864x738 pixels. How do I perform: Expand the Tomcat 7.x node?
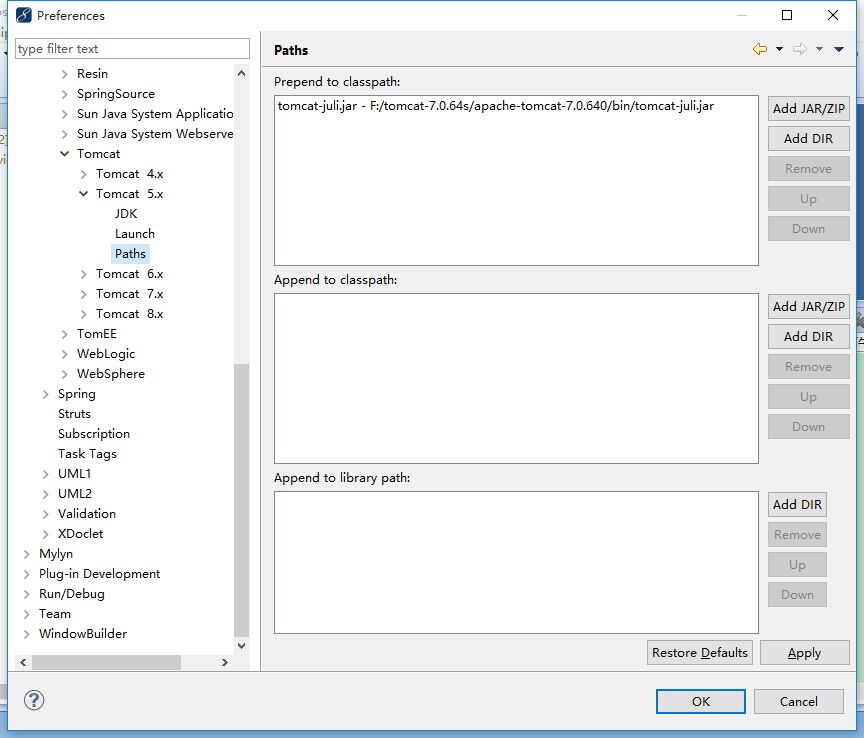coord(83,294)
